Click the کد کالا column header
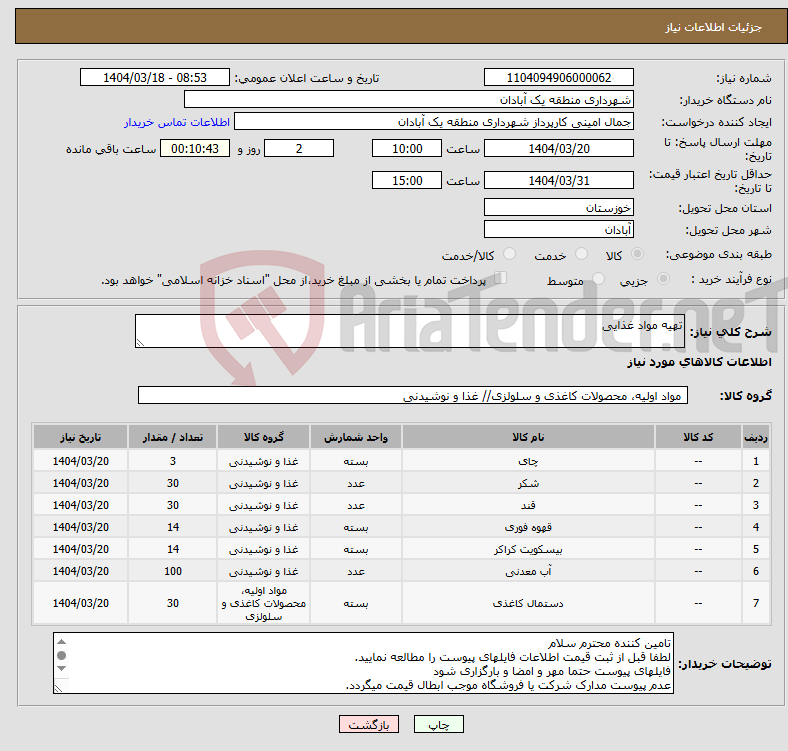Viewport: 788px width, 751px height. (698, 437)
